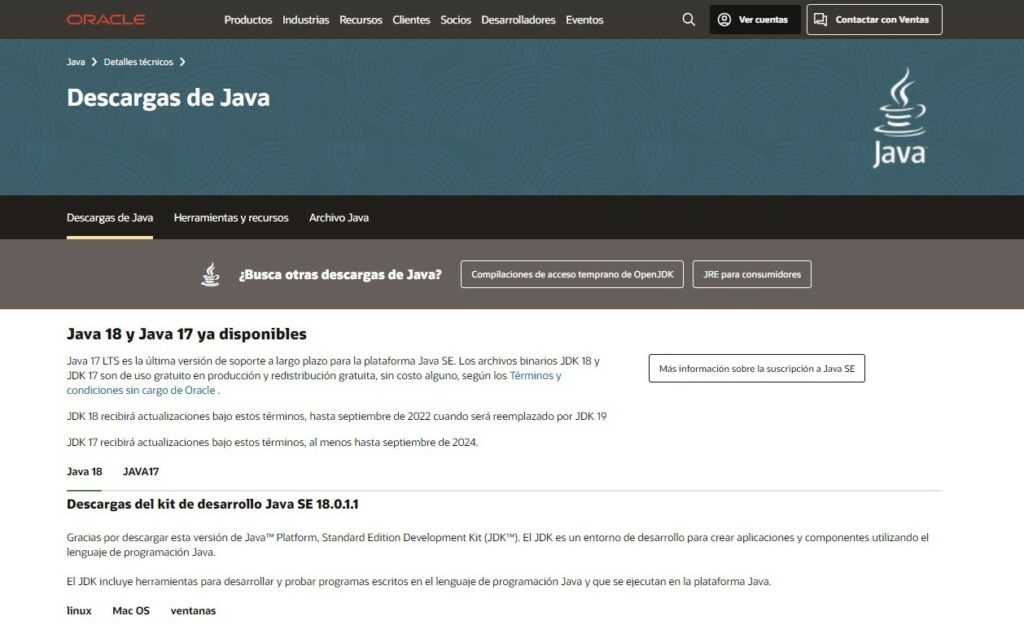Open the search magnifier icon
This screenshot has width=1024, height=625.
(688, 20)
